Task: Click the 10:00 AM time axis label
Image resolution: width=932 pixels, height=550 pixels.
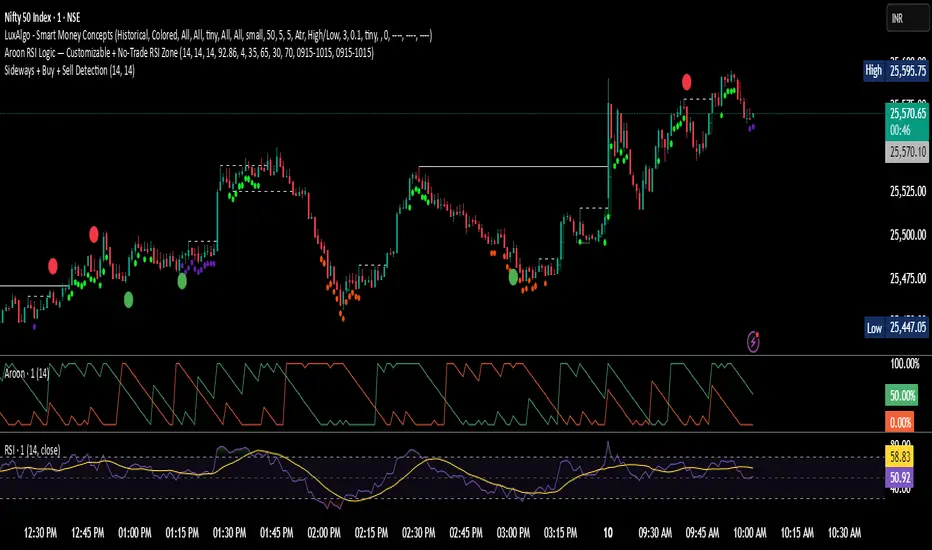Action: tap(750, 533)
